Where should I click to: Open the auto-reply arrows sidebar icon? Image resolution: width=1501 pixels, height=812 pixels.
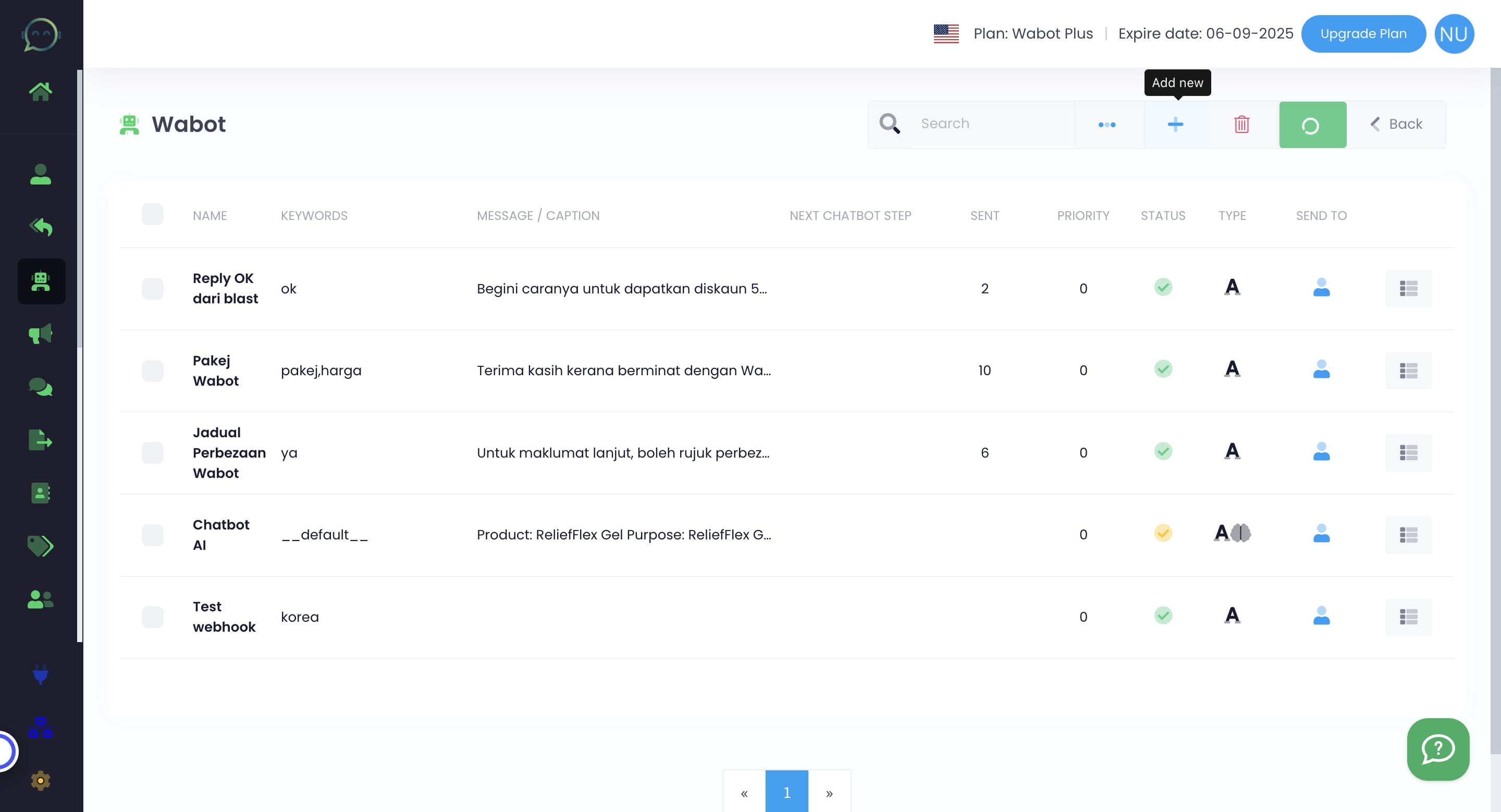click(x=40, y=227)
